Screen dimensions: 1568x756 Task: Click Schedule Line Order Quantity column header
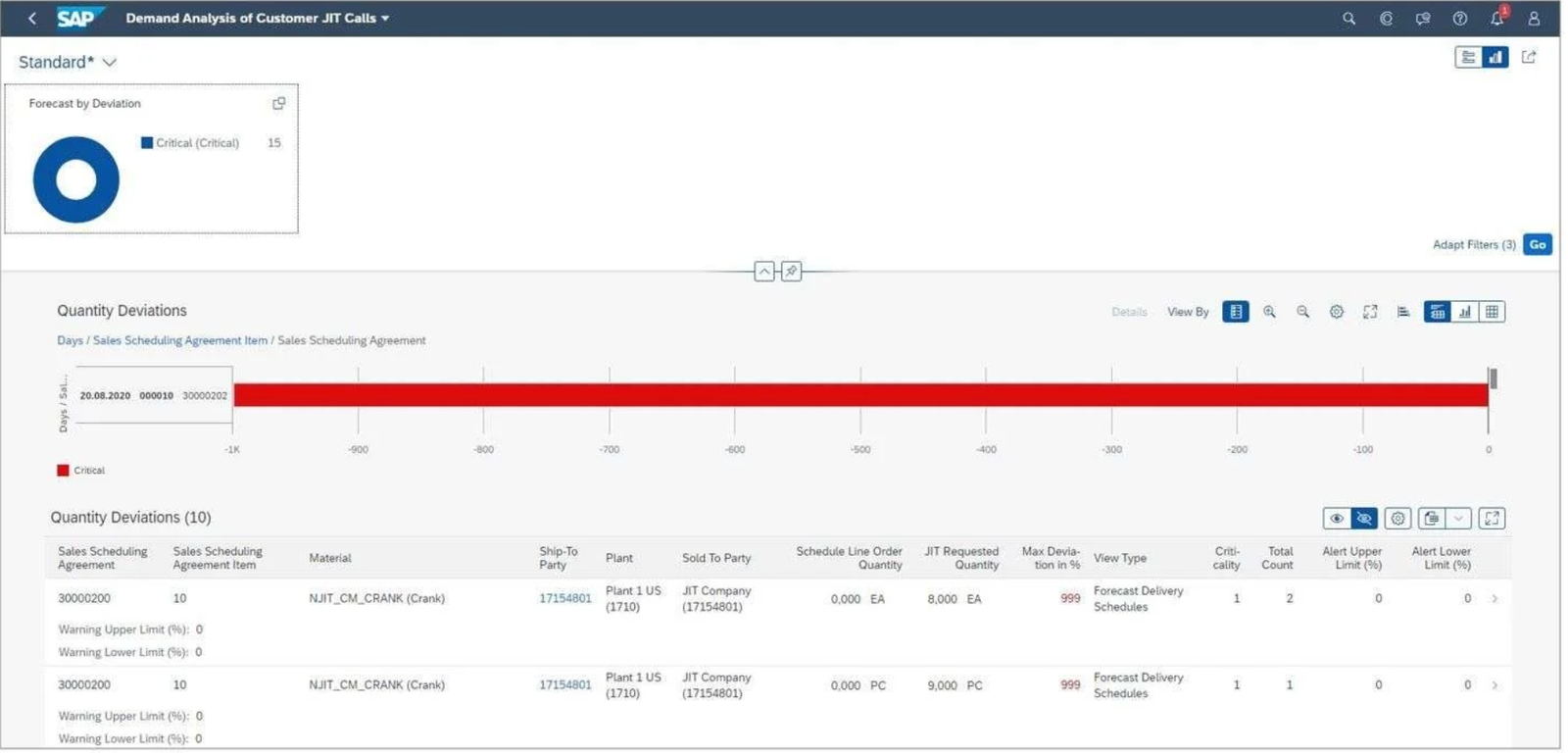[849, 558]
